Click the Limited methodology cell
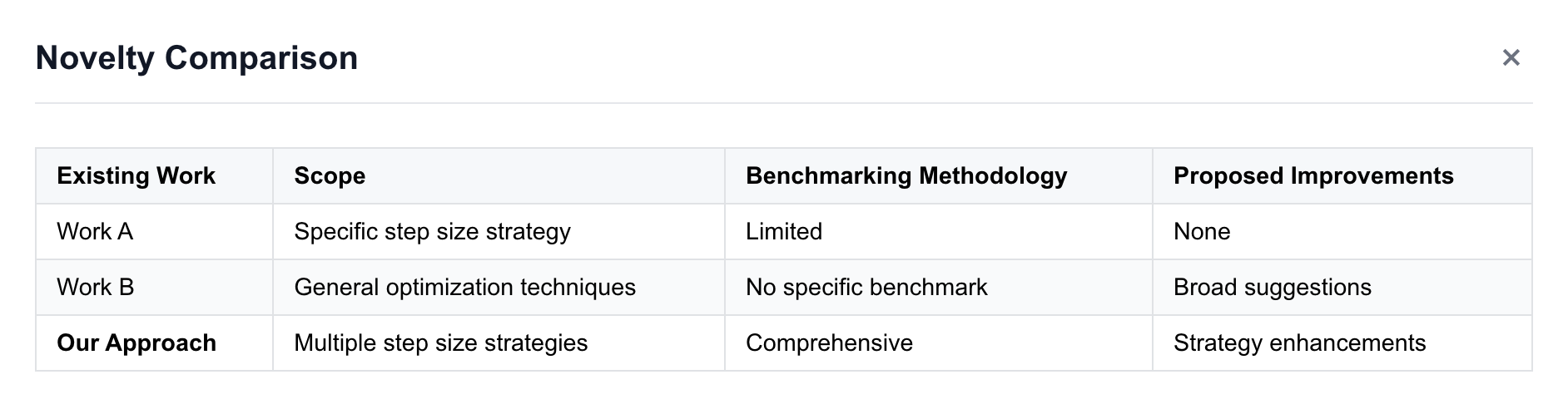This screenshot has width=1568, height=409. (x=783, y=232)
